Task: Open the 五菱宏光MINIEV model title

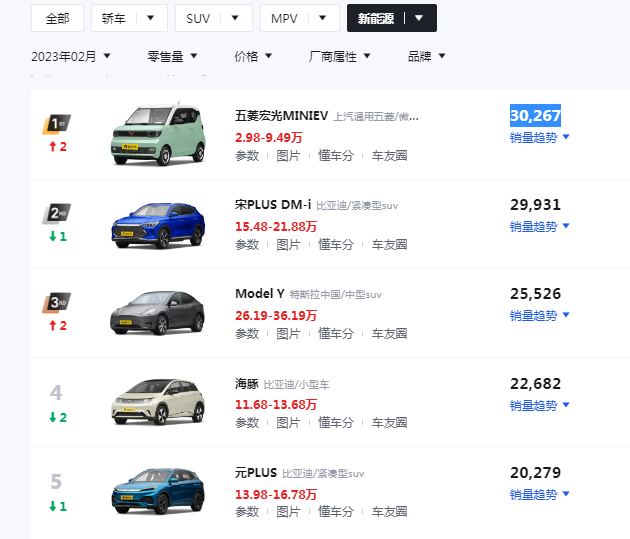Action: pos(282,116)
